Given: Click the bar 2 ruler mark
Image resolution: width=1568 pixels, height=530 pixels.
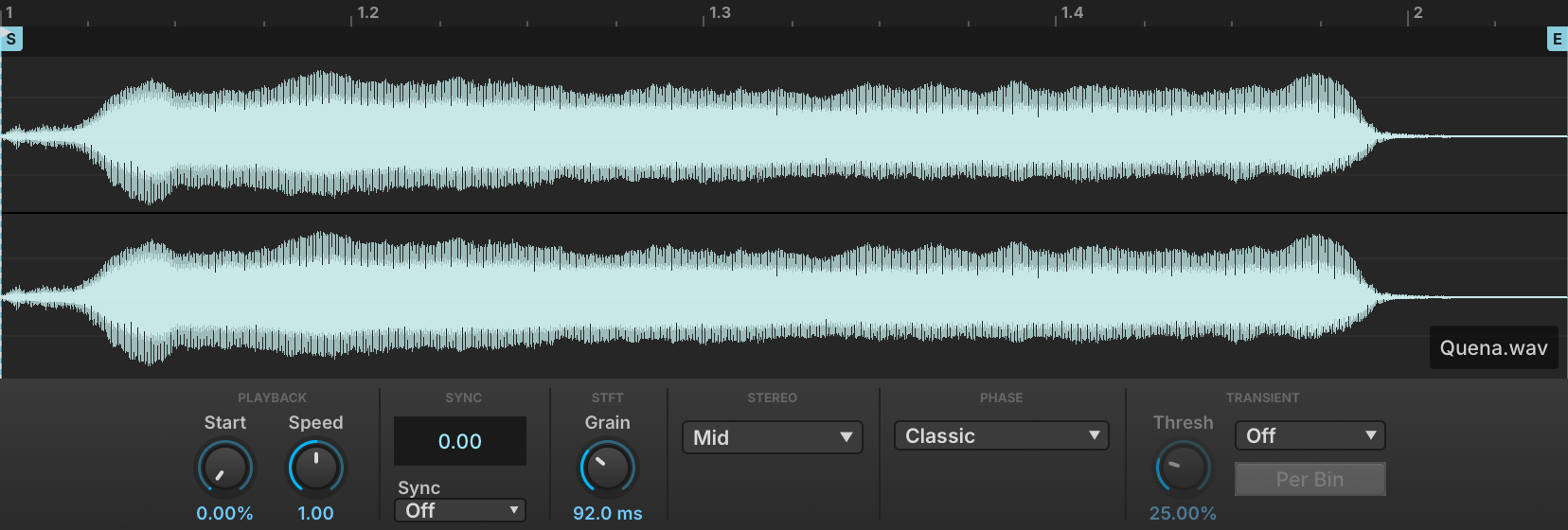Looking at the screenshot, I should pos(1417,13).
